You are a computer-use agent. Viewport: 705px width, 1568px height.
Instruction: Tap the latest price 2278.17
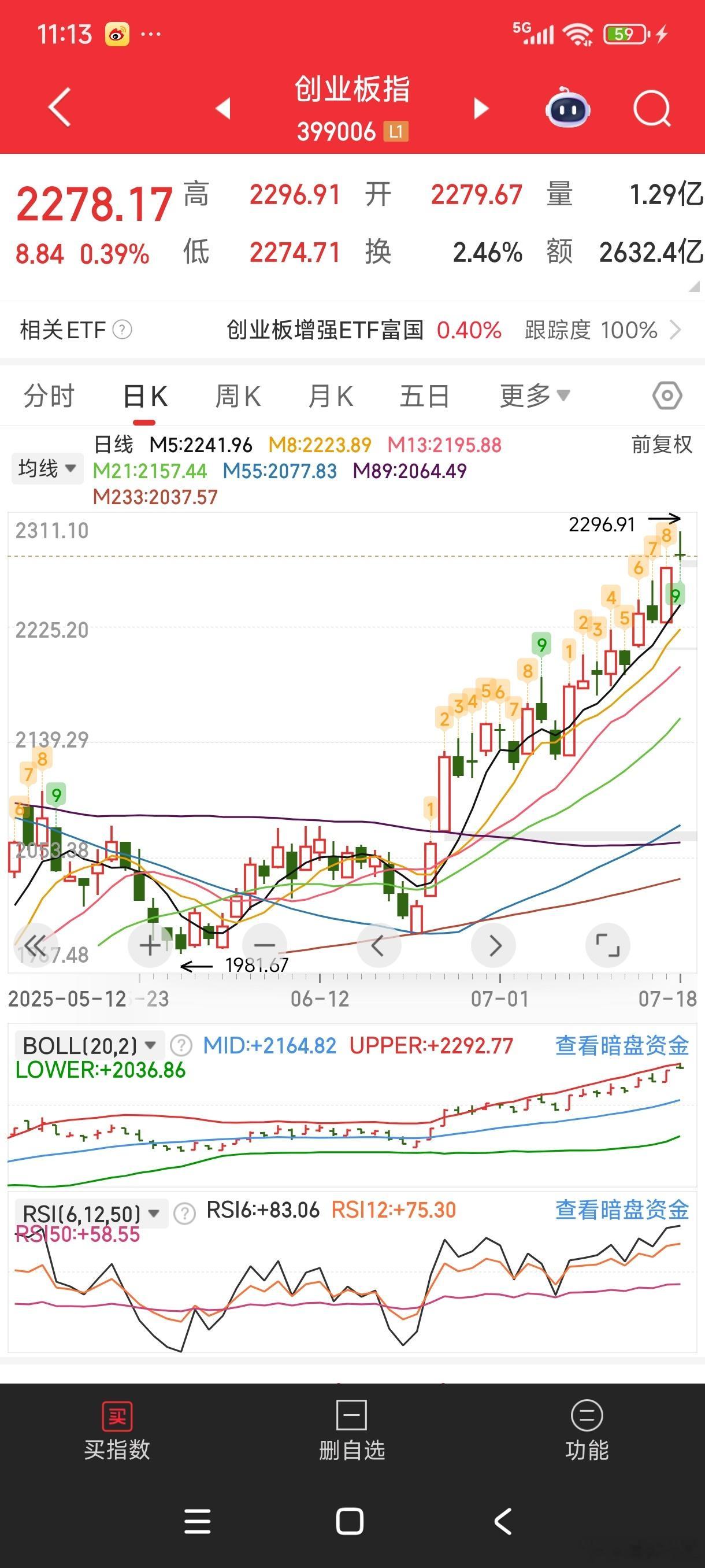[x=94, y=204]
